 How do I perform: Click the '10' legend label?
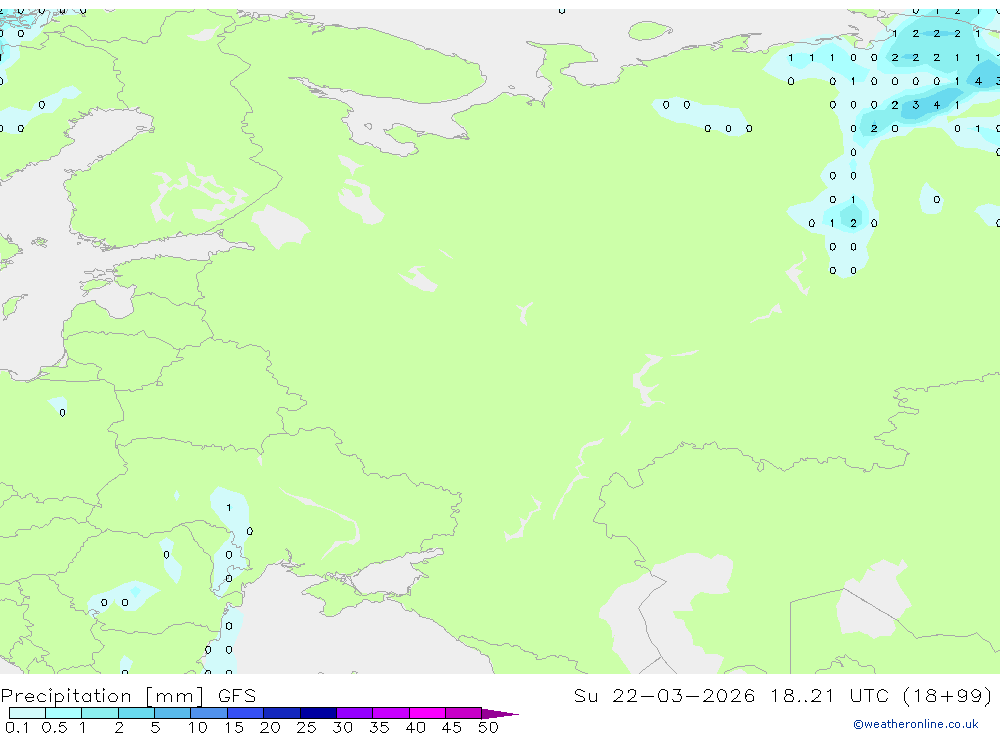click(198, 727)
